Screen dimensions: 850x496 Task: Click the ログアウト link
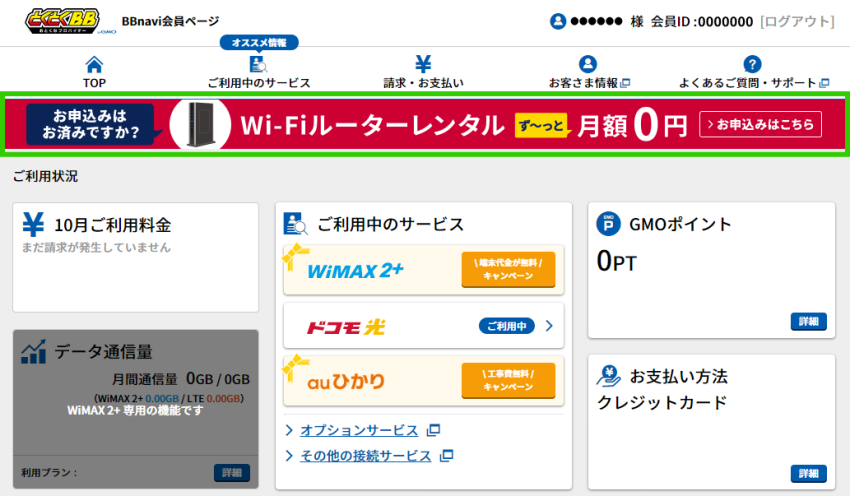[x=797, y=21]
